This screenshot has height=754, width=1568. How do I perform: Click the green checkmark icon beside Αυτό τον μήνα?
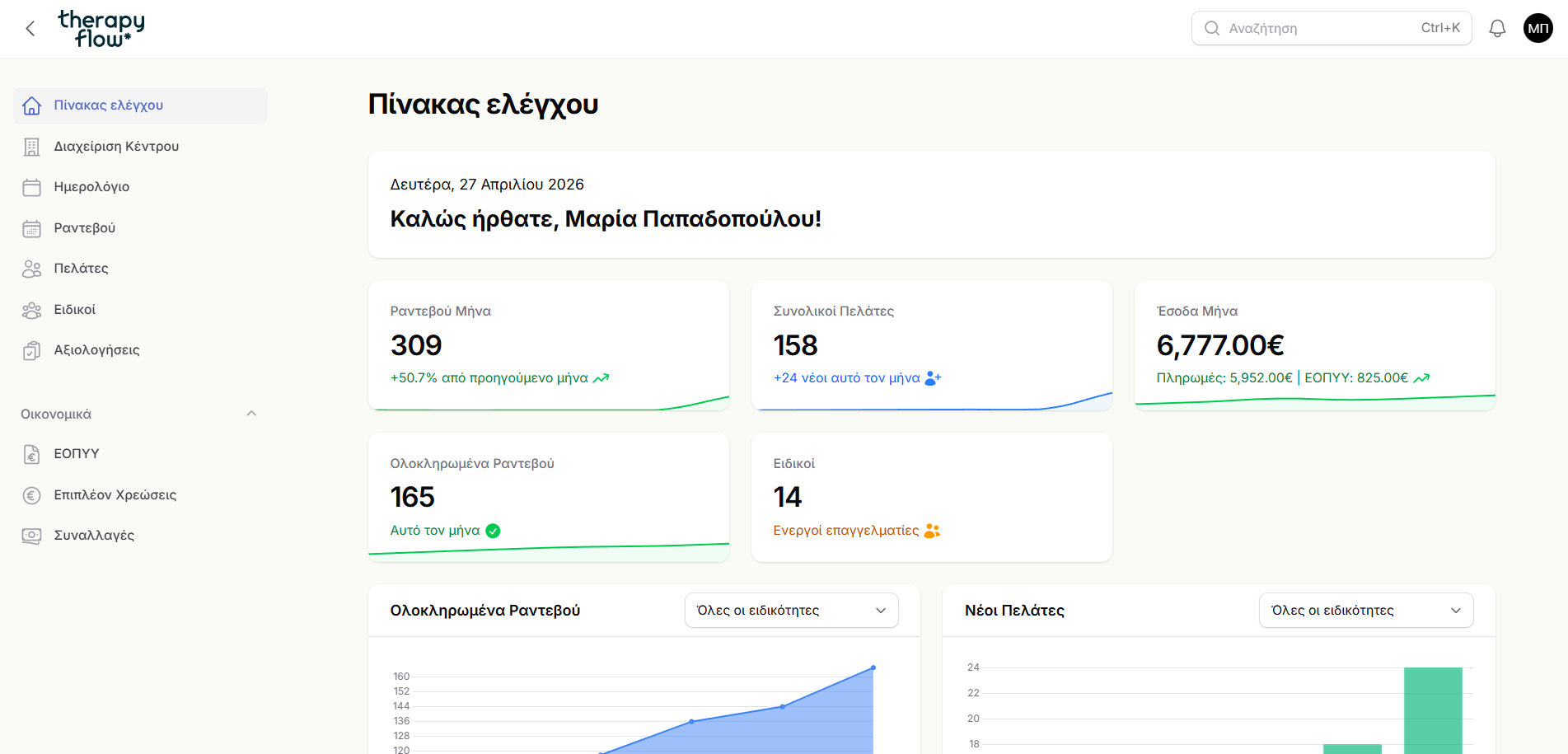coord(493,531)
